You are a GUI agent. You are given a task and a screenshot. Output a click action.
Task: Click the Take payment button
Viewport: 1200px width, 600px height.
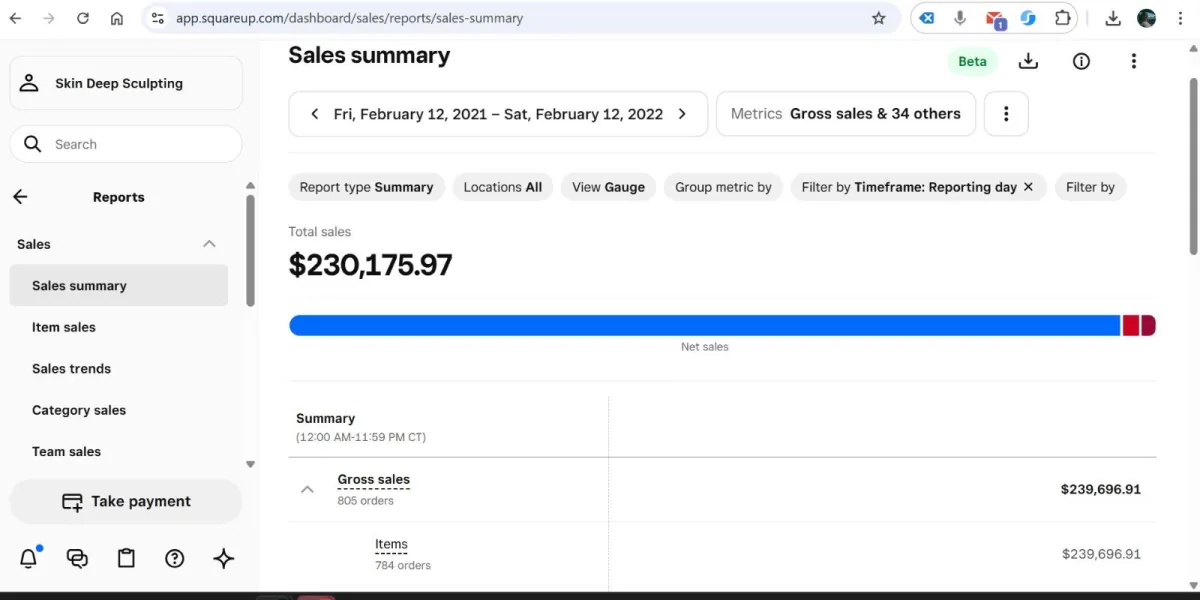click(x=126, y=502)
